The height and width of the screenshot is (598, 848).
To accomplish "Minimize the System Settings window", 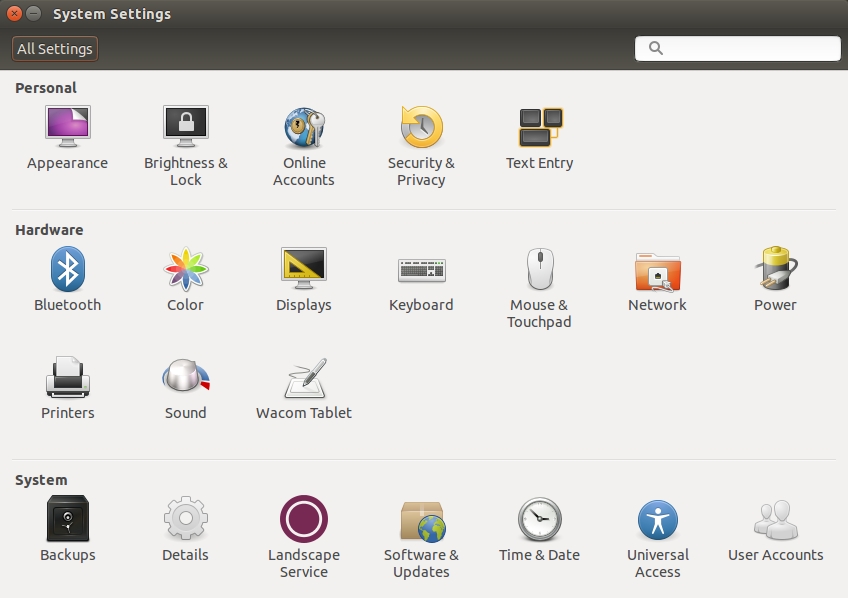I will [x=34, y=14].
